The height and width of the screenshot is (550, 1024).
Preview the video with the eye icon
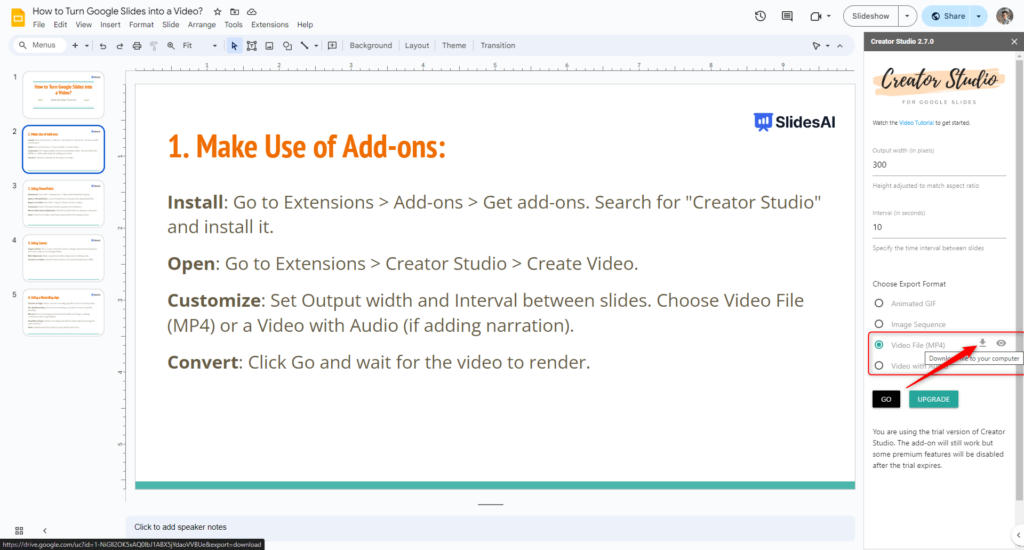pyautogui.click(x=1001, y=344)
